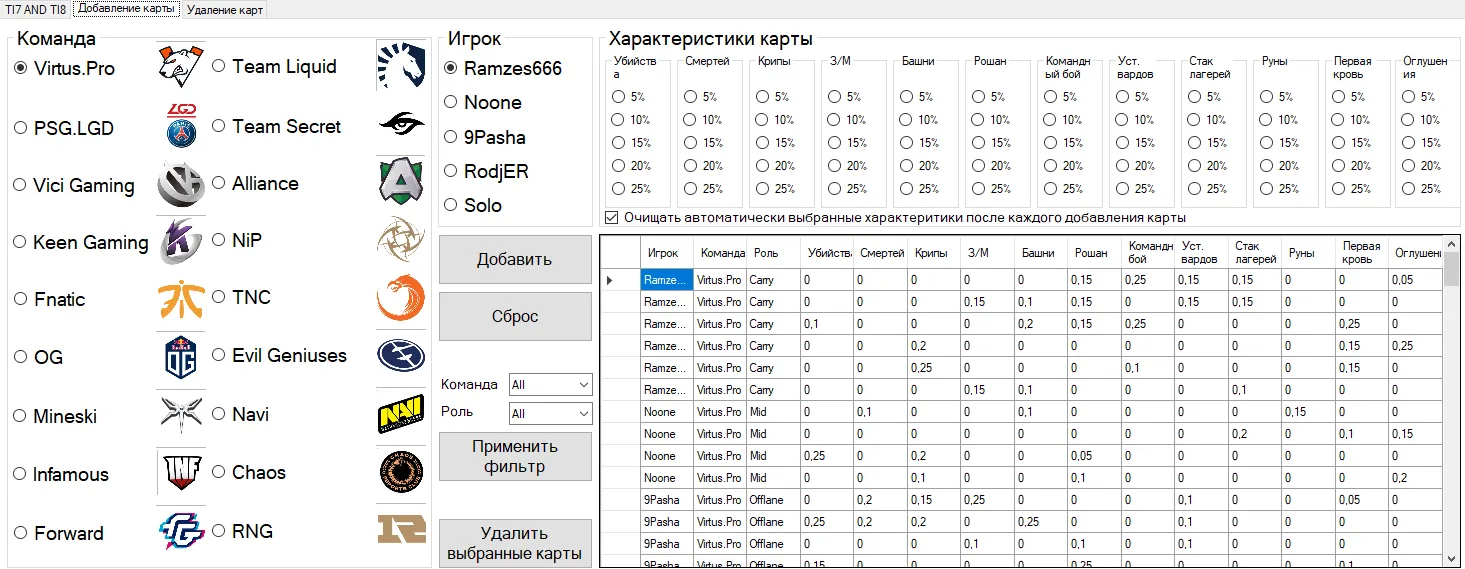This screenshot has width=1465, height=569.
Task: Select first table row via its arrow header
Action: 620,280
